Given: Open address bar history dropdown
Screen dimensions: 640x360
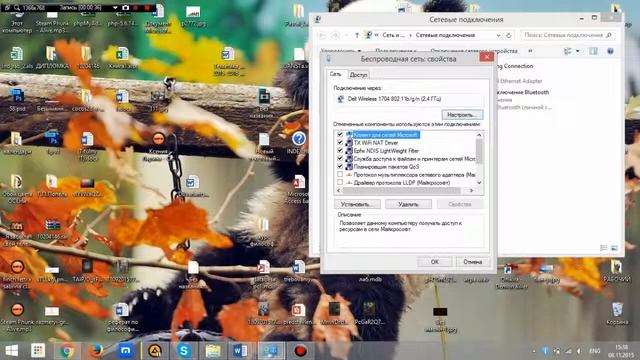Looking at the screenshot, I should (x=498, y=36).
